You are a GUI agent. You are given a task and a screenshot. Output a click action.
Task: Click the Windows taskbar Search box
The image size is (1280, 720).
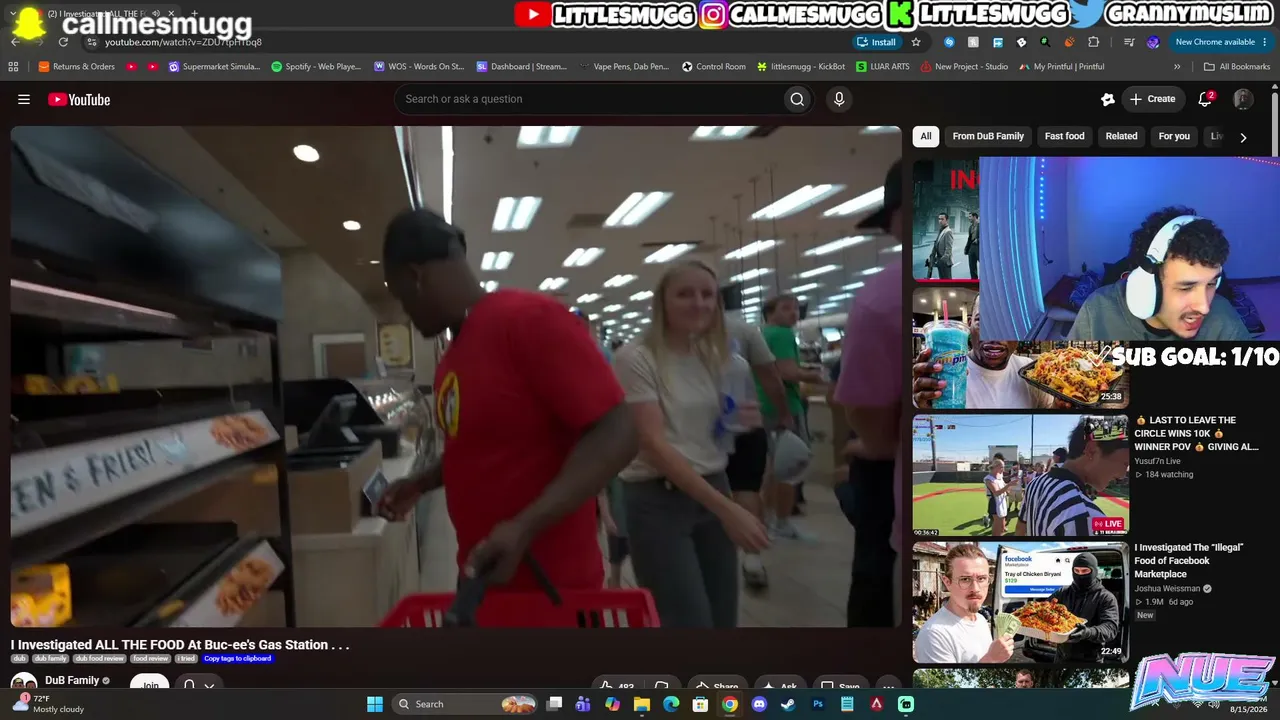pos(464,704)
